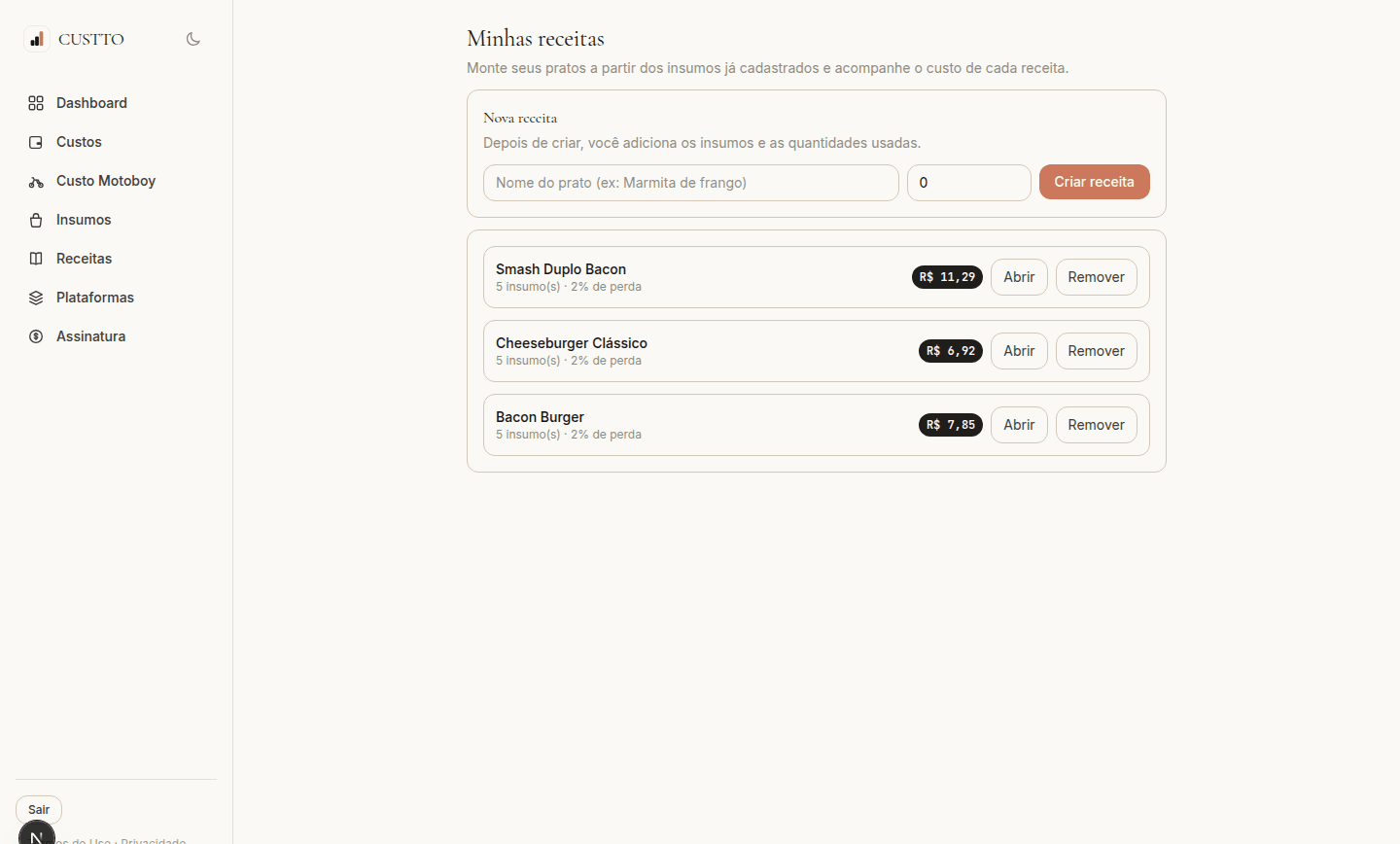Click the R$ 11,29 cost badge
The image size is (1400, 844).
[947, 277]
